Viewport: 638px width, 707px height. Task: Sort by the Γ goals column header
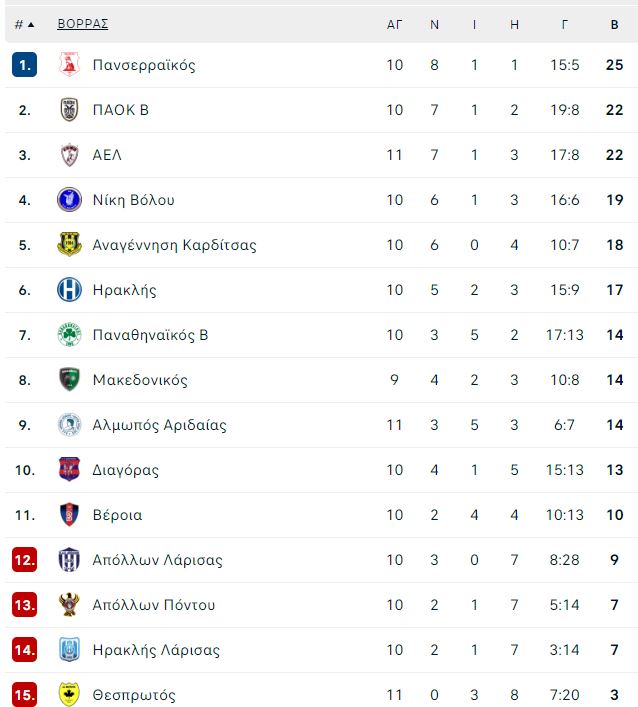click(x=565, y=25)
